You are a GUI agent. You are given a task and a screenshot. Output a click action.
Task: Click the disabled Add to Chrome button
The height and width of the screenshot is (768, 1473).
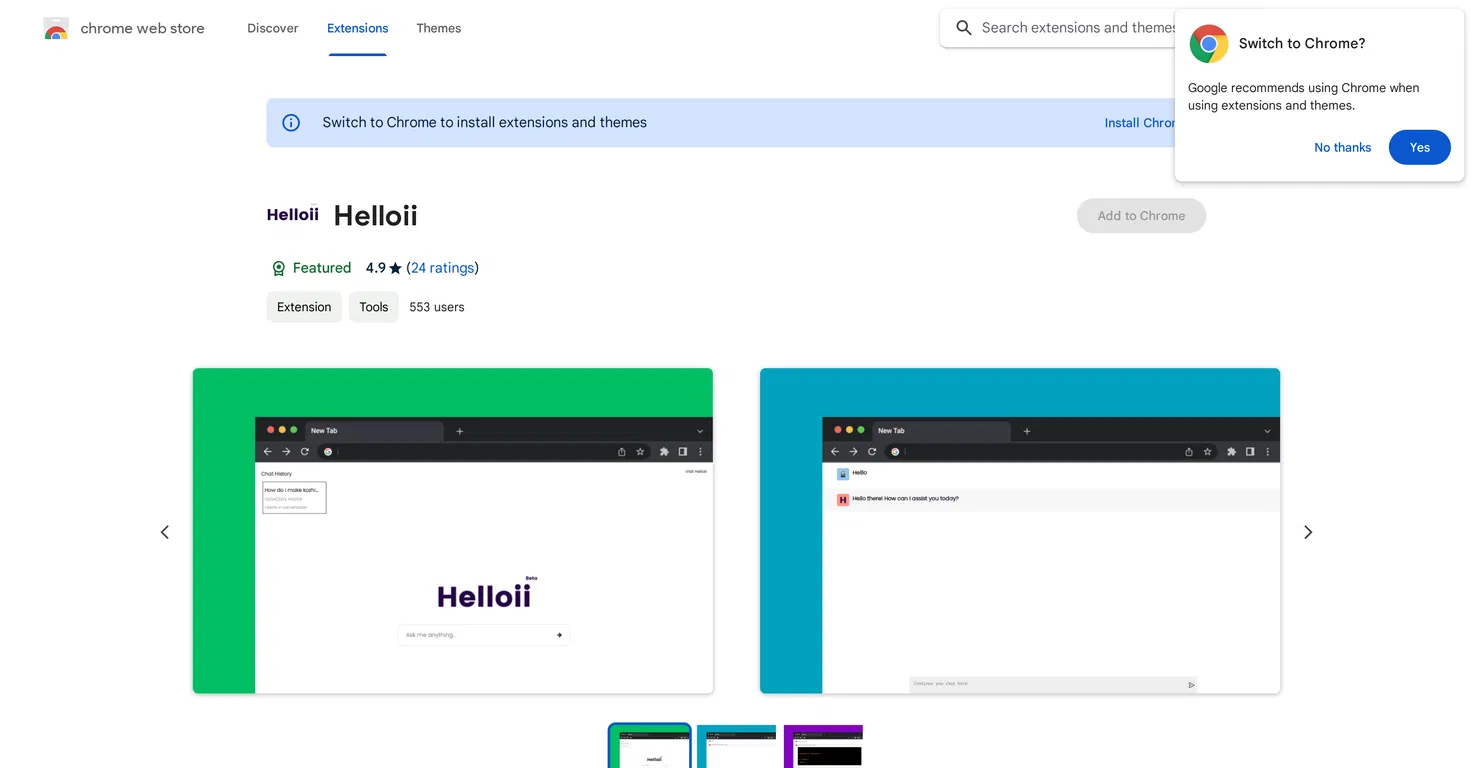click(1141, 216)
